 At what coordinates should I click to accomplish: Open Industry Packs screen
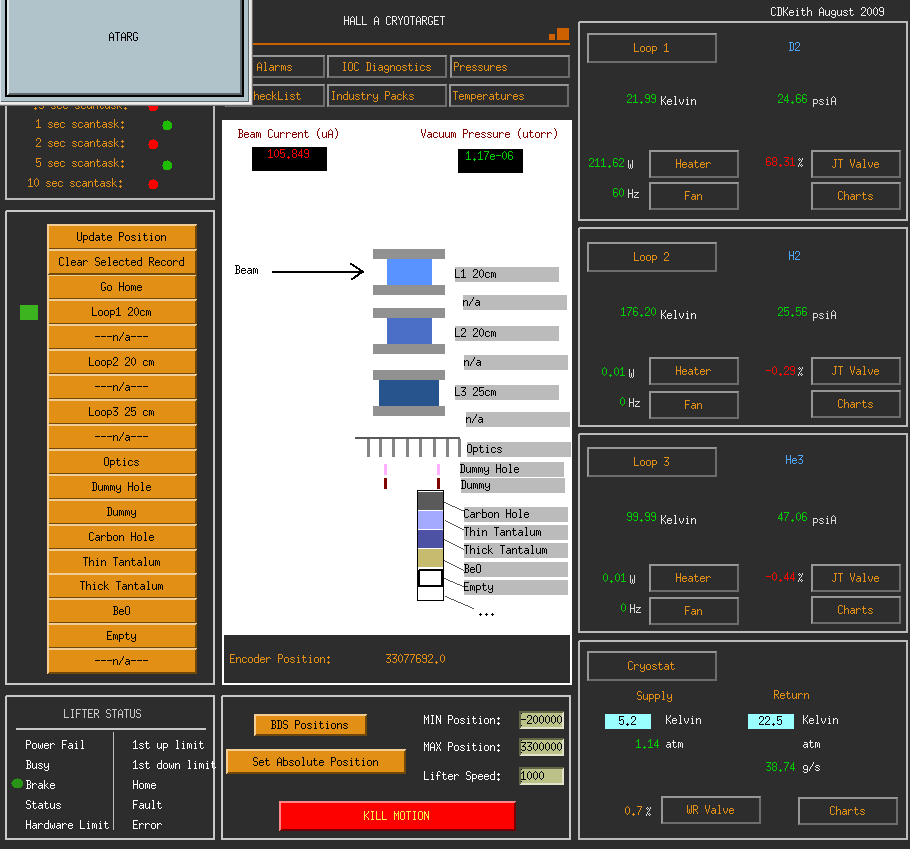click(387, 96)
